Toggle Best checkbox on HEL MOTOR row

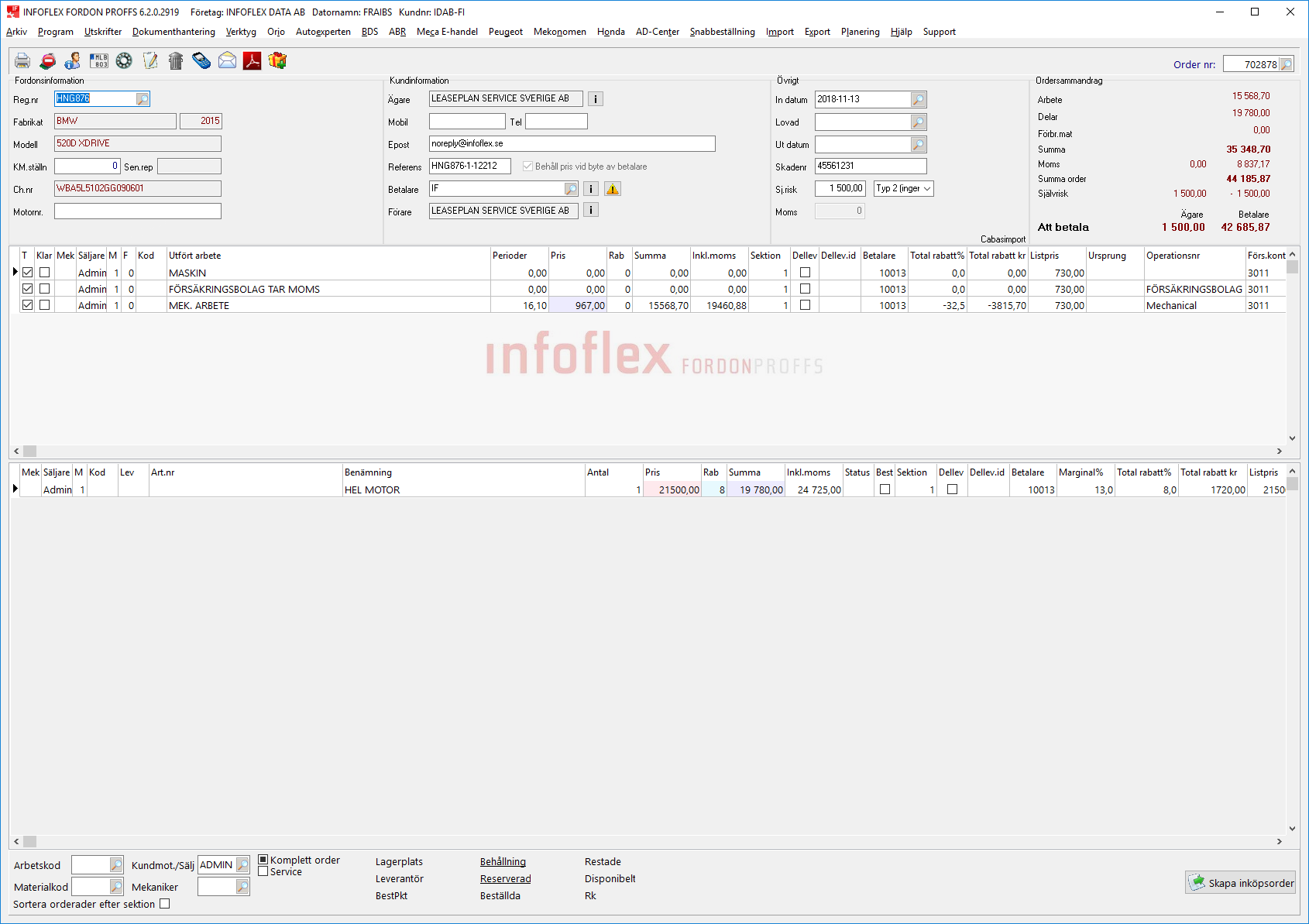[885, 489]
